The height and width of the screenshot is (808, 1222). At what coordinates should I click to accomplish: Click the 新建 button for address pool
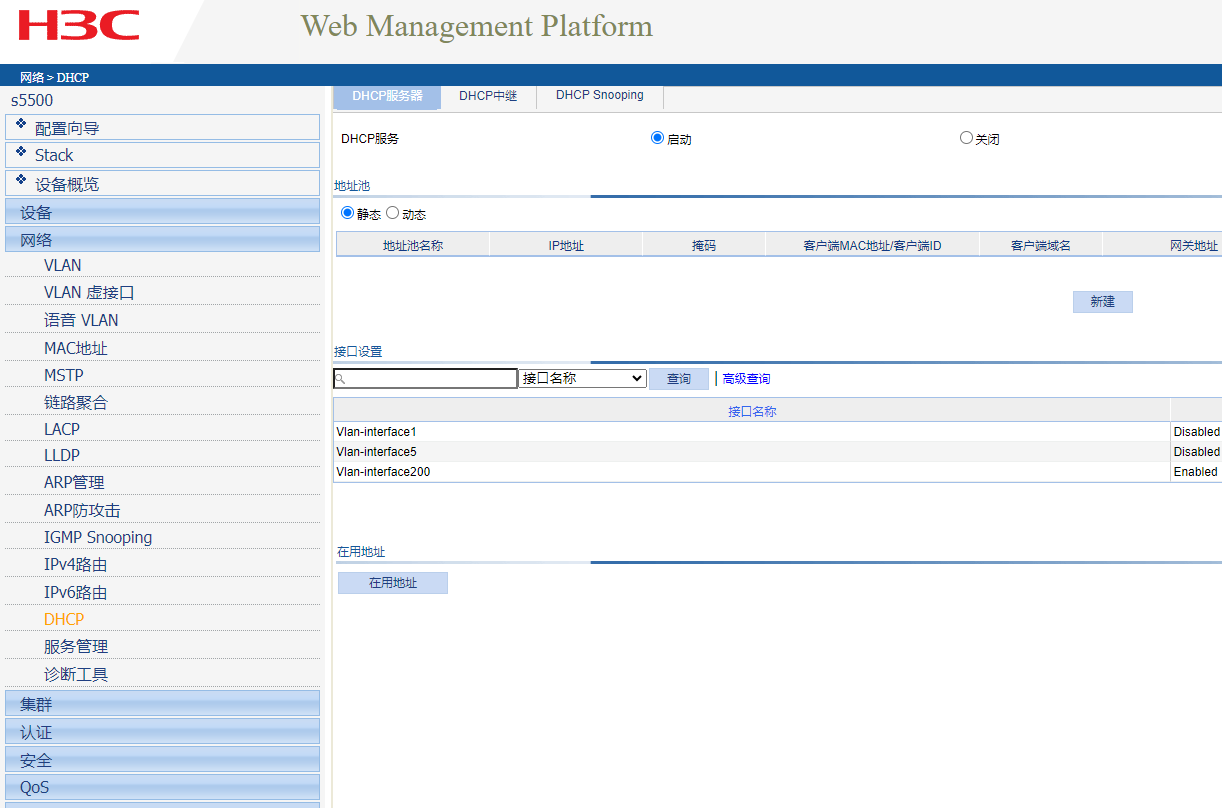(1102, 302)
